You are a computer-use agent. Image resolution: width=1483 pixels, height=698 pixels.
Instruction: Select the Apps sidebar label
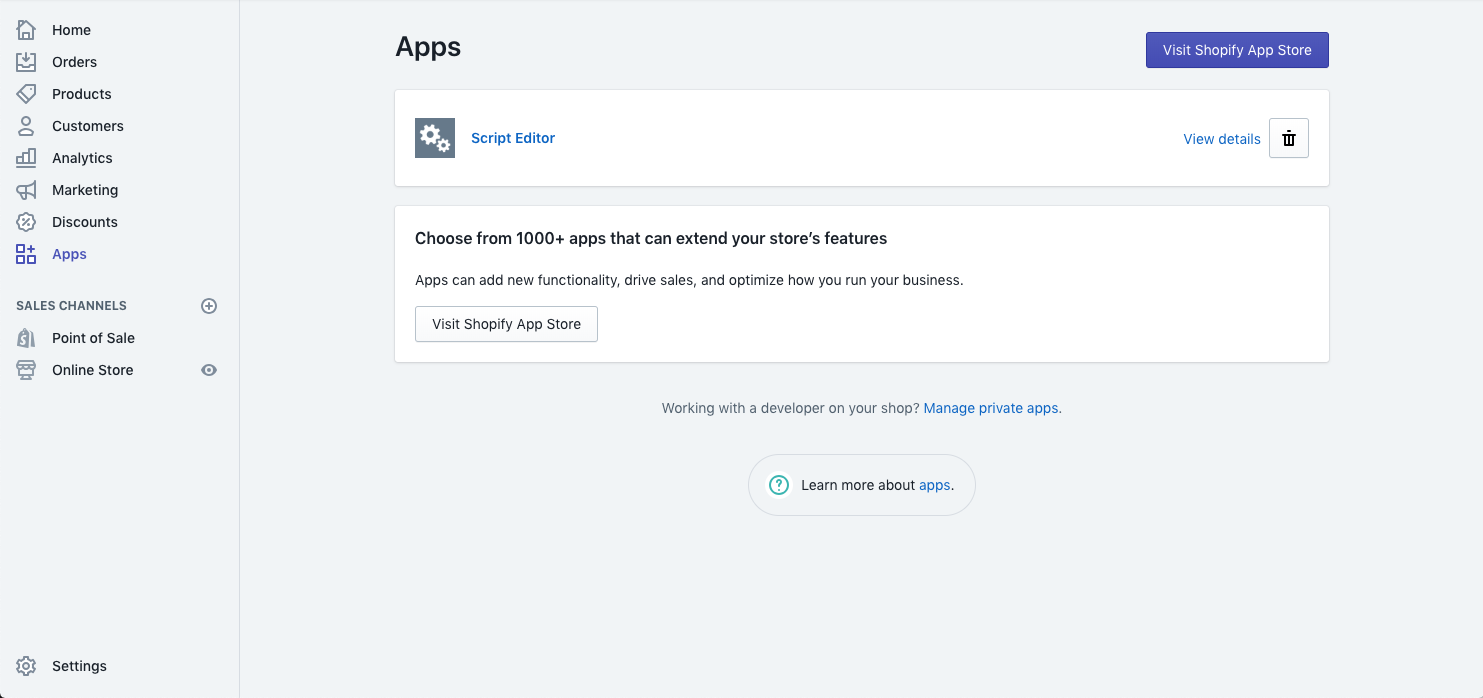tap(69, 254)
